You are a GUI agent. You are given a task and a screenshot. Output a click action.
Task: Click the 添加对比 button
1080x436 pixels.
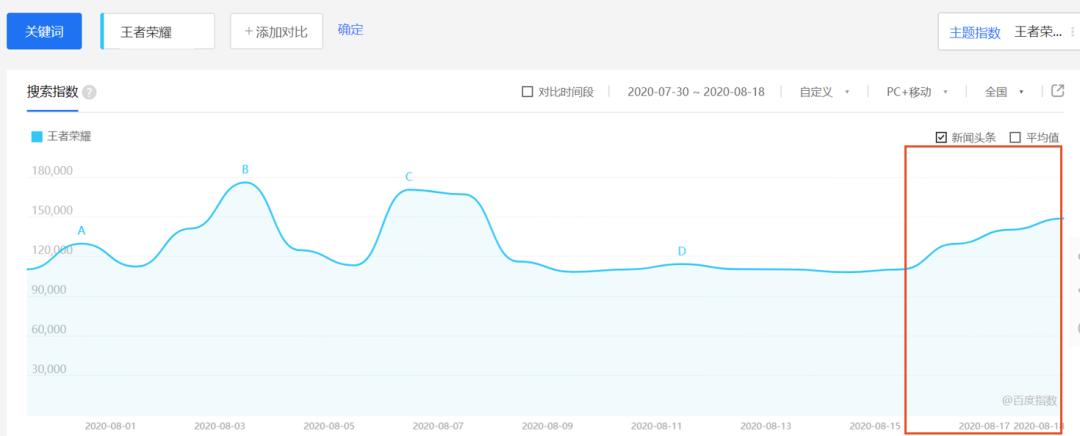tap(276, 31)
